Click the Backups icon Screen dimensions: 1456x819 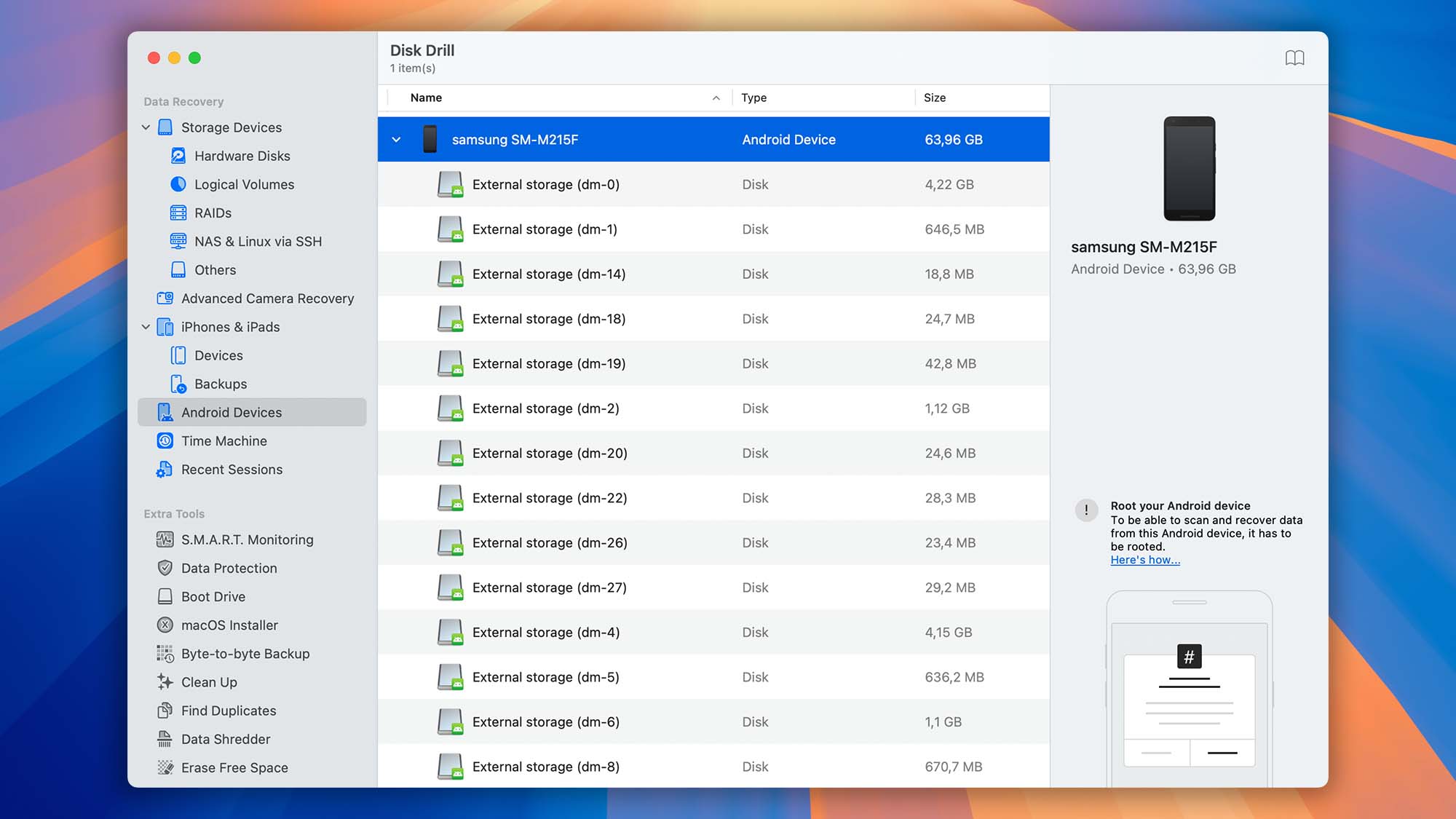[178, 384]
